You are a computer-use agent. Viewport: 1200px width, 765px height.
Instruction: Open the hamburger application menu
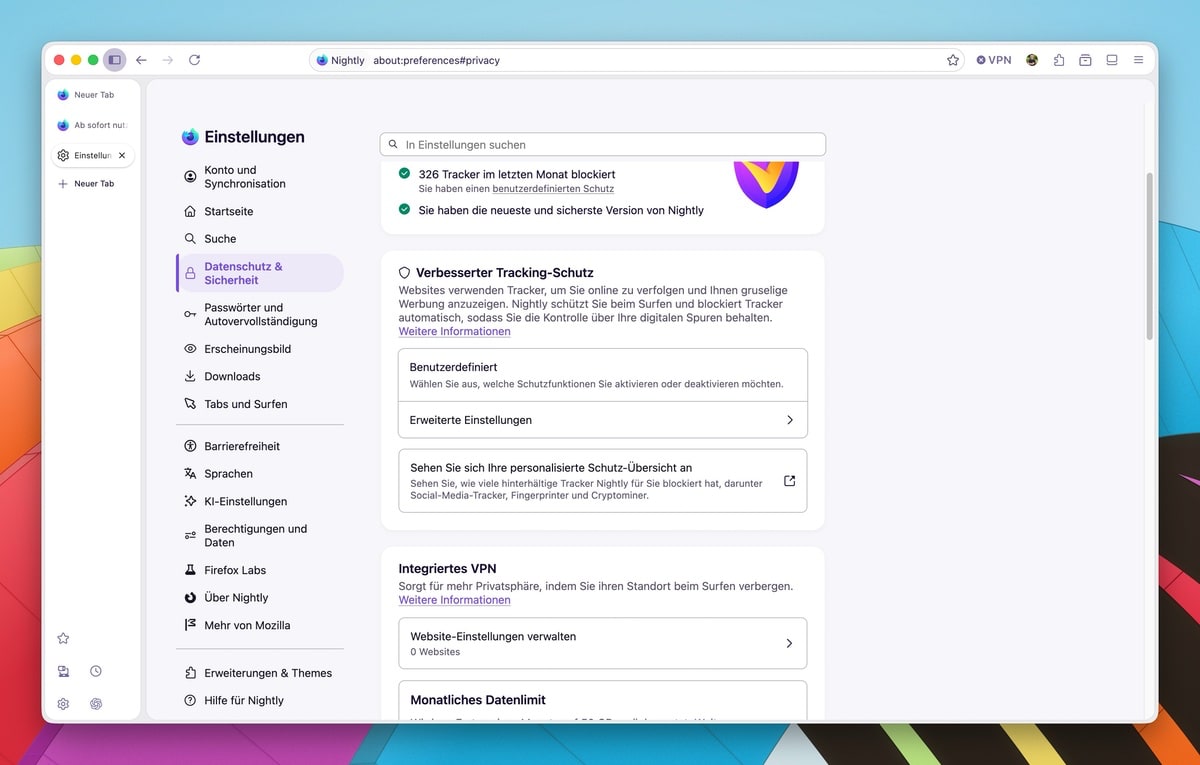(1138, 60)
